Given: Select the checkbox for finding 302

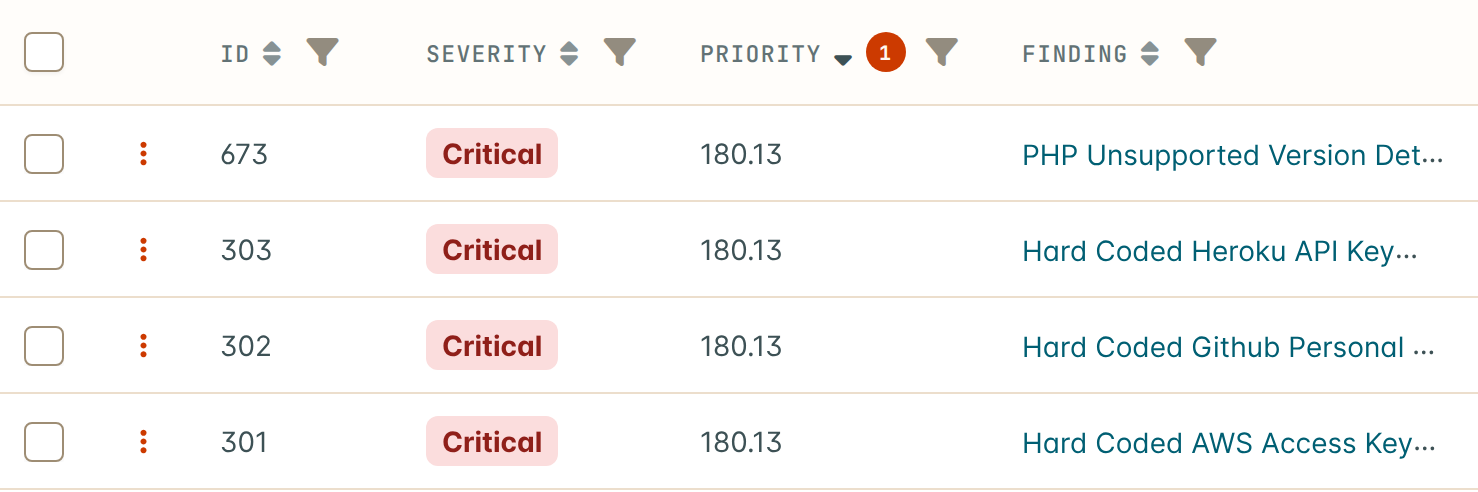Looking at the screenshot, I should (x=44, y=346).
